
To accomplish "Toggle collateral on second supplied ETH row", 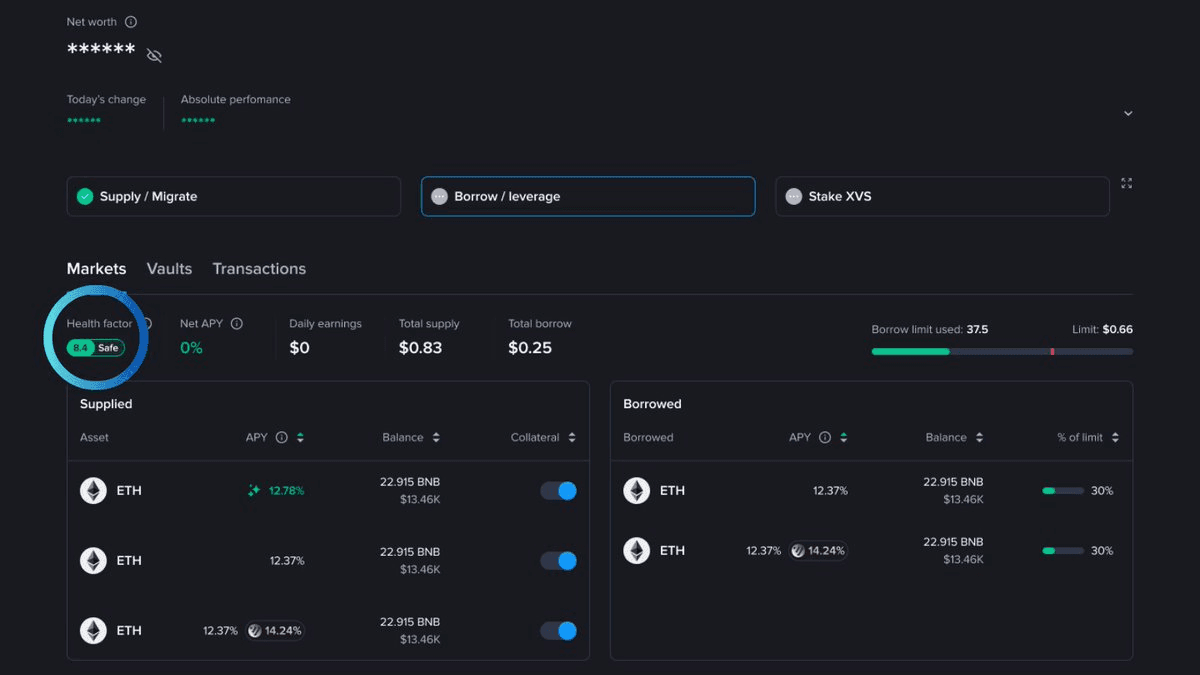I will point(559,561).
